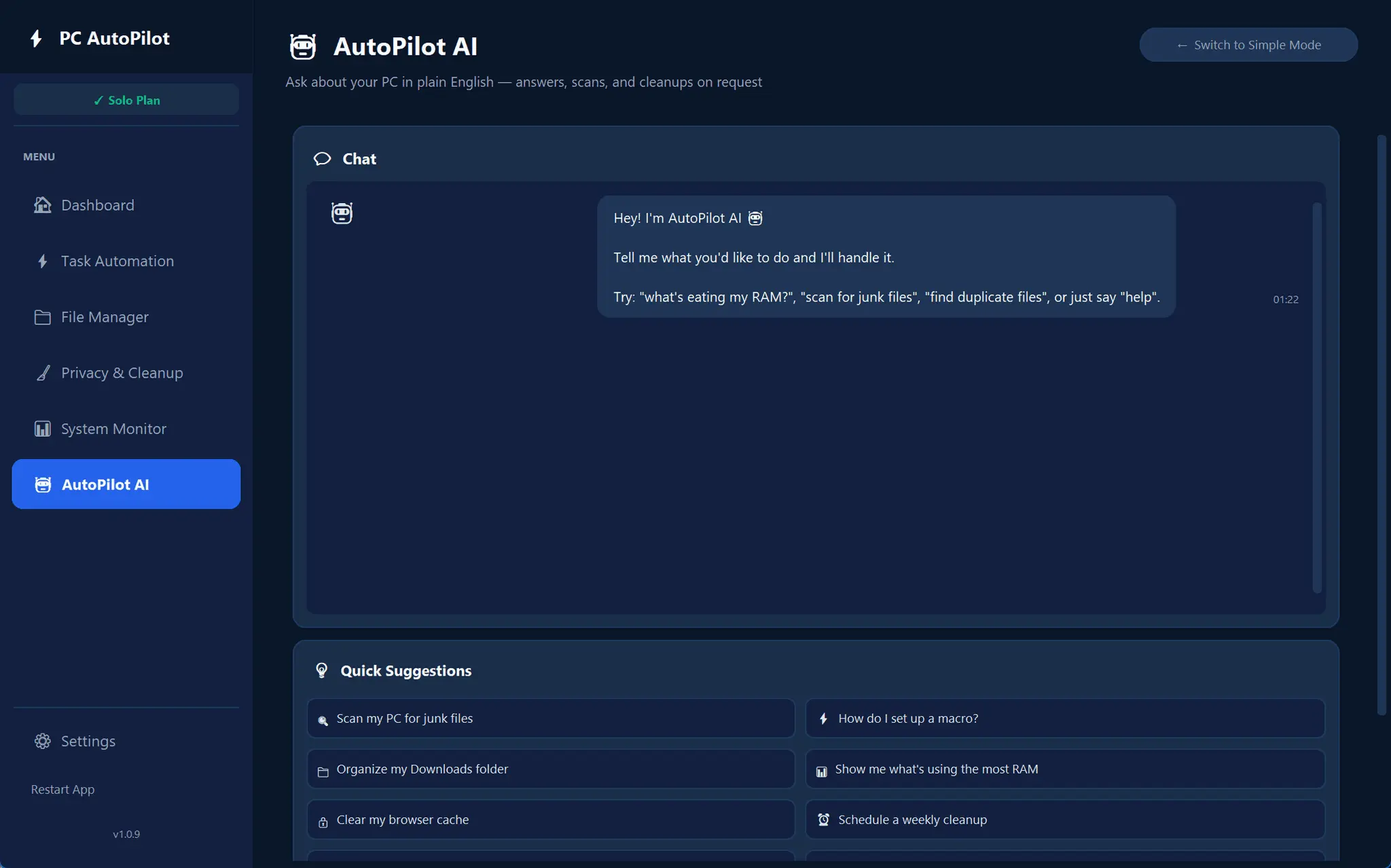Screen dimensions: 1391x868
Task: Click the robot avatar in the chat message
Action: [342, 213]
